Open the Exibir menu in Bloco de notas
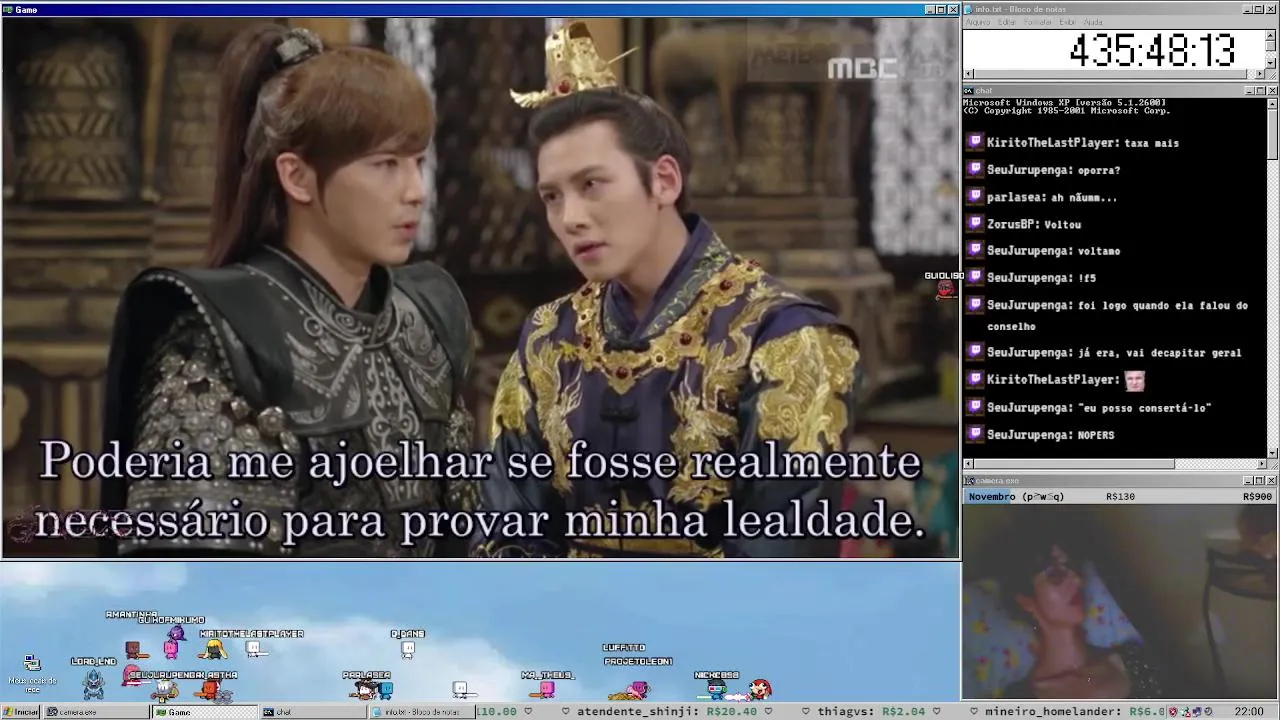Screen dimensions: 1280x720 coord(1068,22)
